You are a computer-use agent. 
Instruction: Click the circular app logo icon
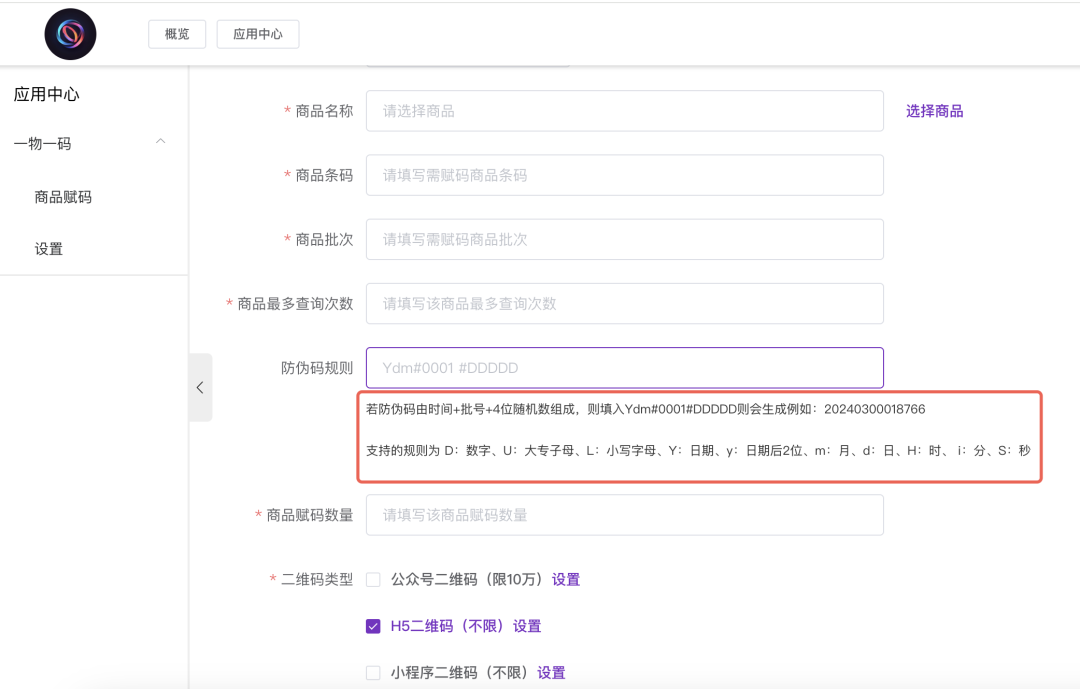(70, 34)
